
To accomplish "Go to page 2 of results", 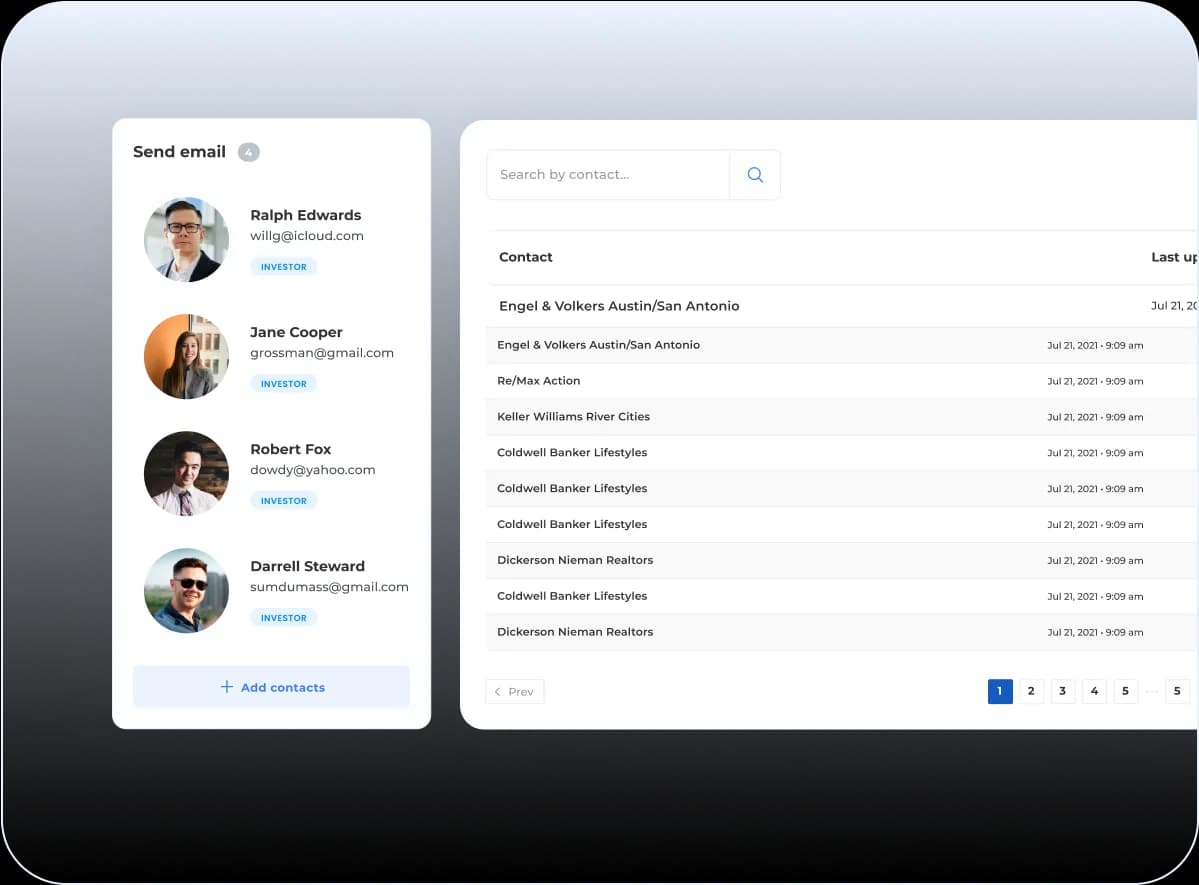I will [x=1031, y=691].
